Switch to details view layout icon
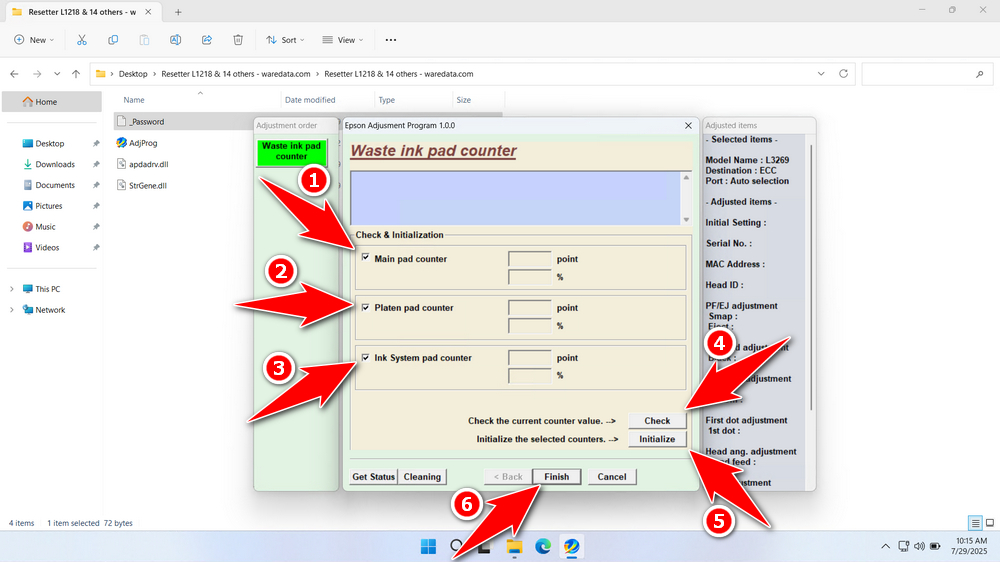Screen dimensions: 1000x562 point(975,523)
